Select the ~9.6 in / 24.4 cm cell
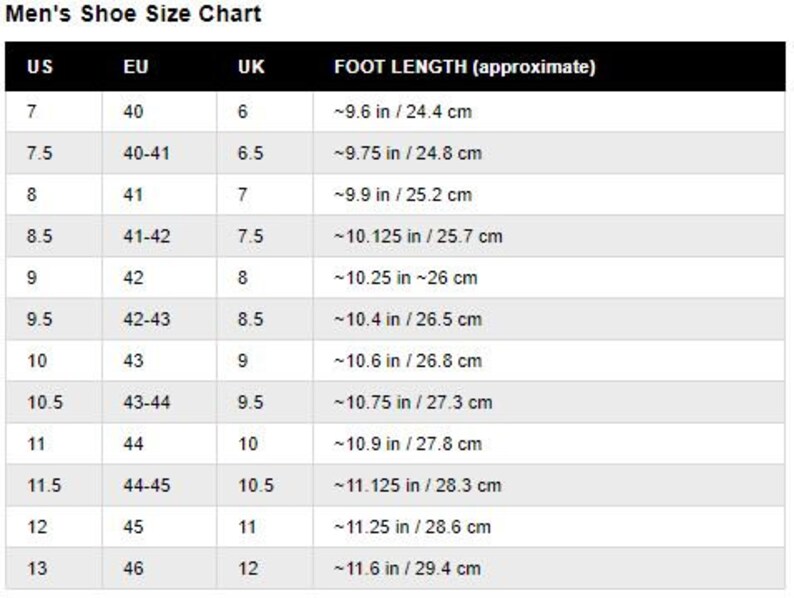Viewport: 794px width, 598px height. 549,112
